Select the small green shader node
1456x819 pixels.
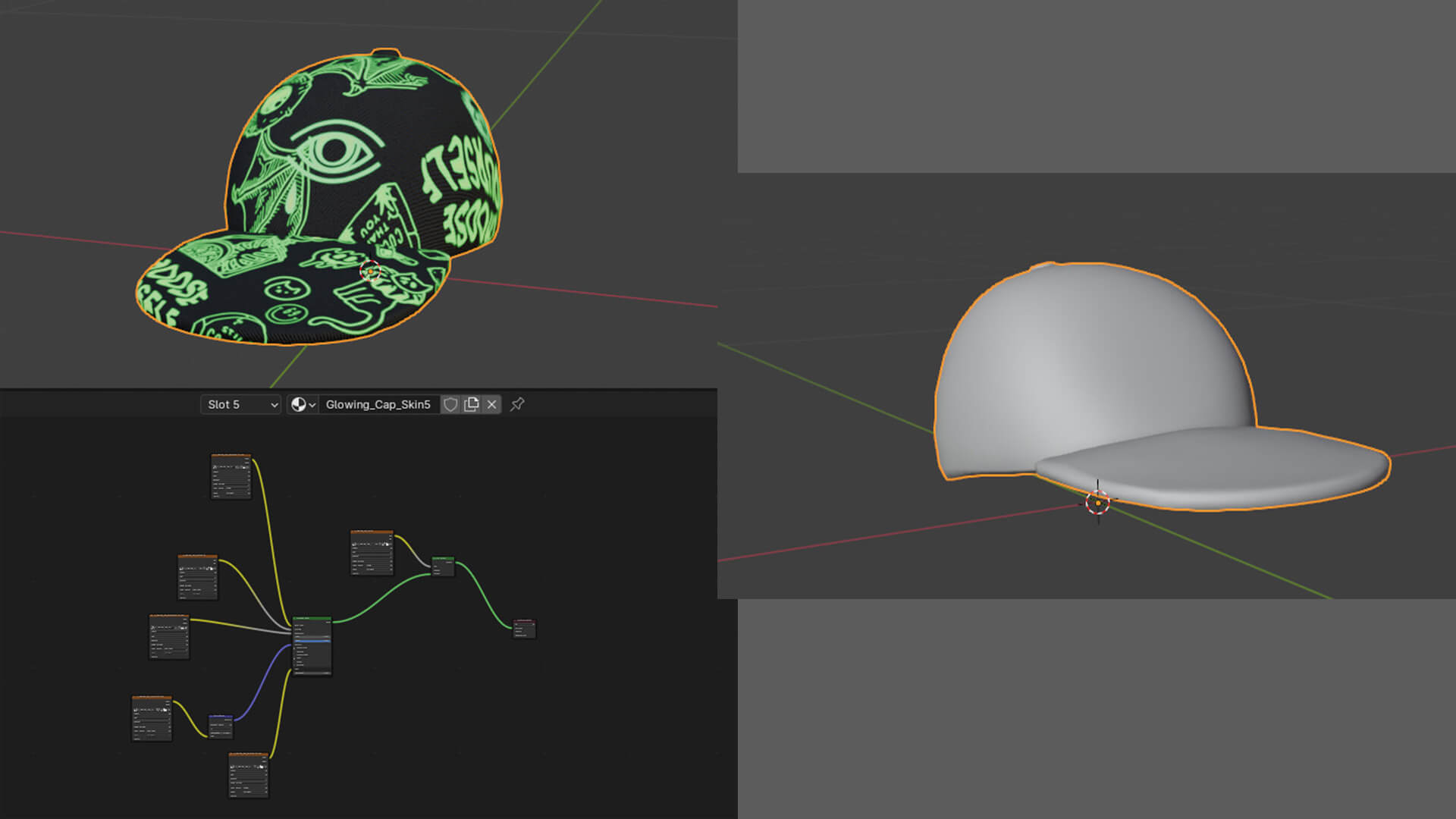[x=443, y=566]
